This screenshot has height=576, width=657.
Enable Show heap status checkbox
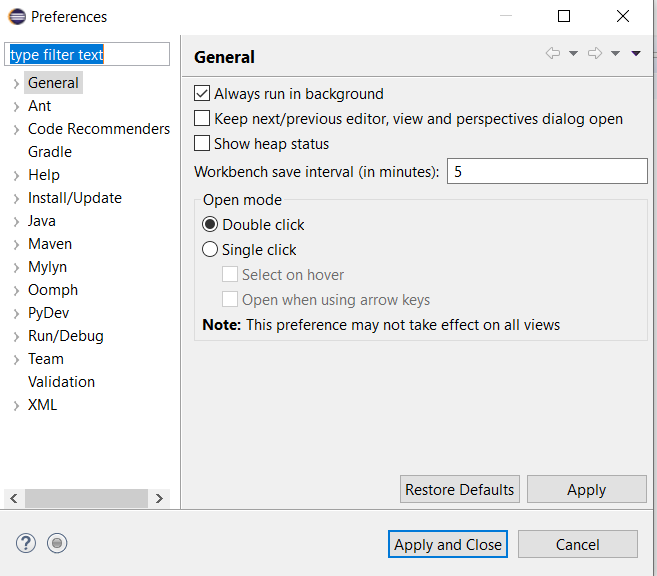click(202, 144)
